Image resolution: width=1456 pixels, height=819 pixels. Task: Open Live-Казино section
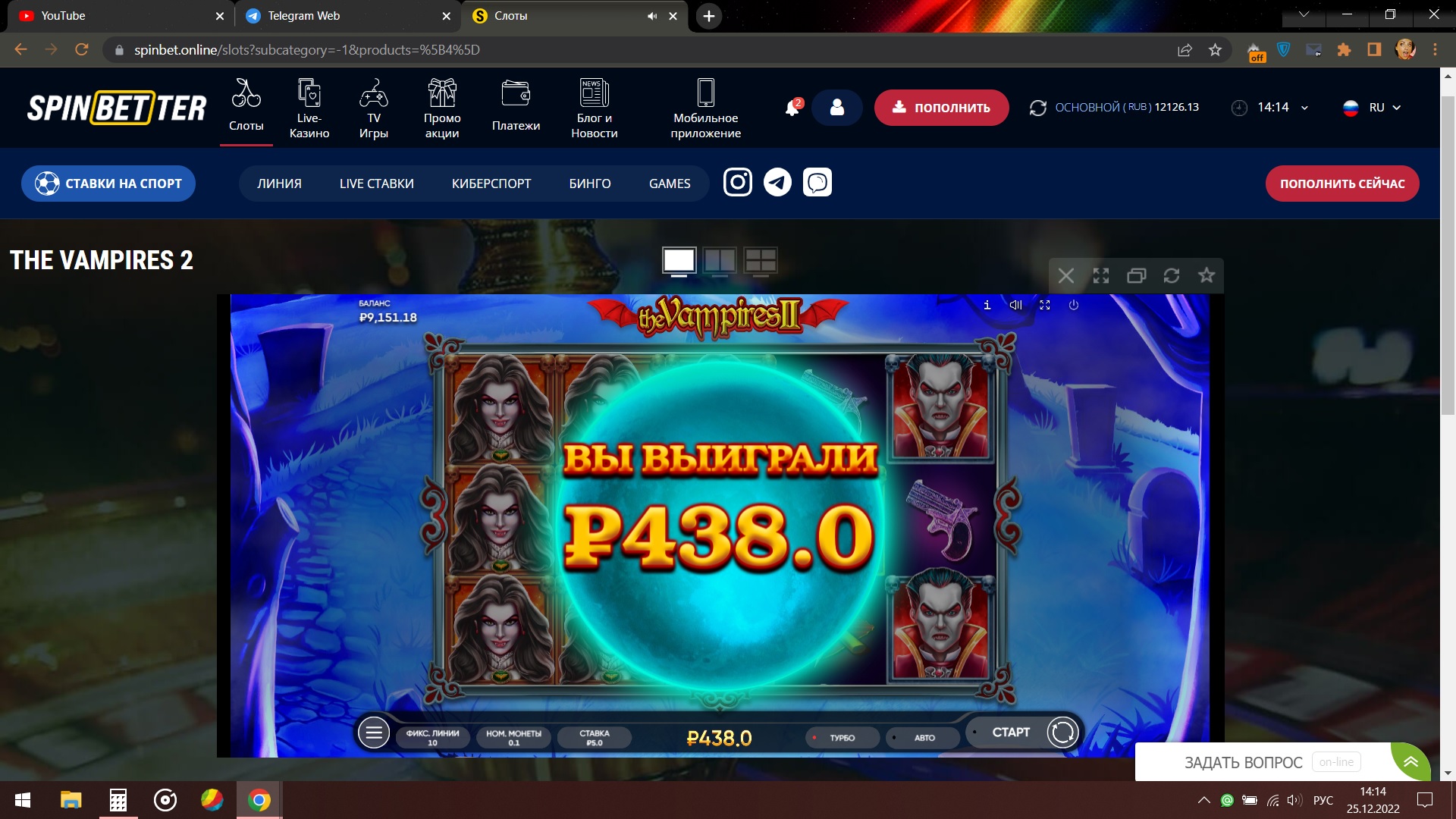pyautogui.click(x=309, y=108)
